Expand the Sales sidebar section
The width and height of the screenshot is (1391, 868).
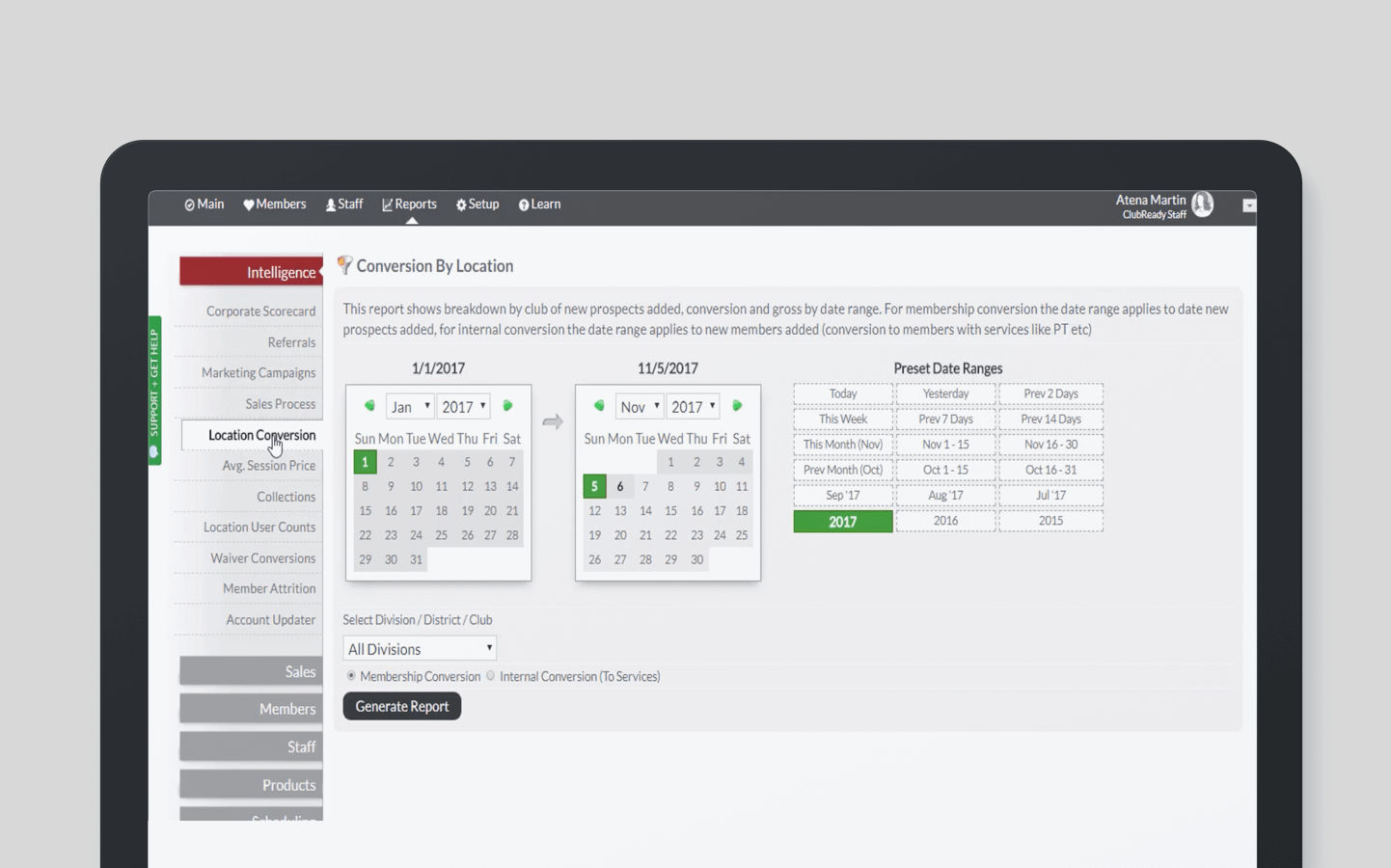coord(251,671)
